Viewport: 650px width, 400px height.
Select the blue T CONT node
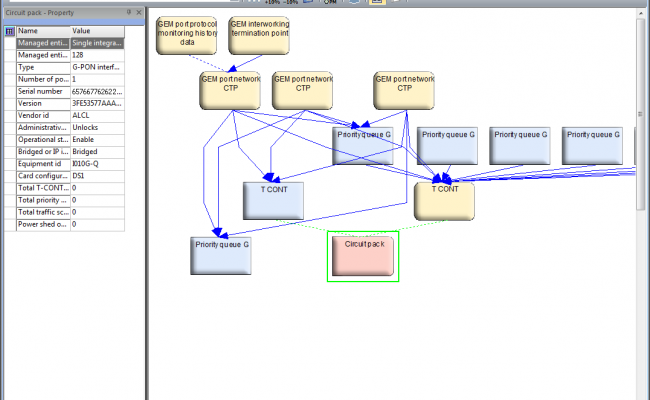pyautogui.click(x=273, y=200)
